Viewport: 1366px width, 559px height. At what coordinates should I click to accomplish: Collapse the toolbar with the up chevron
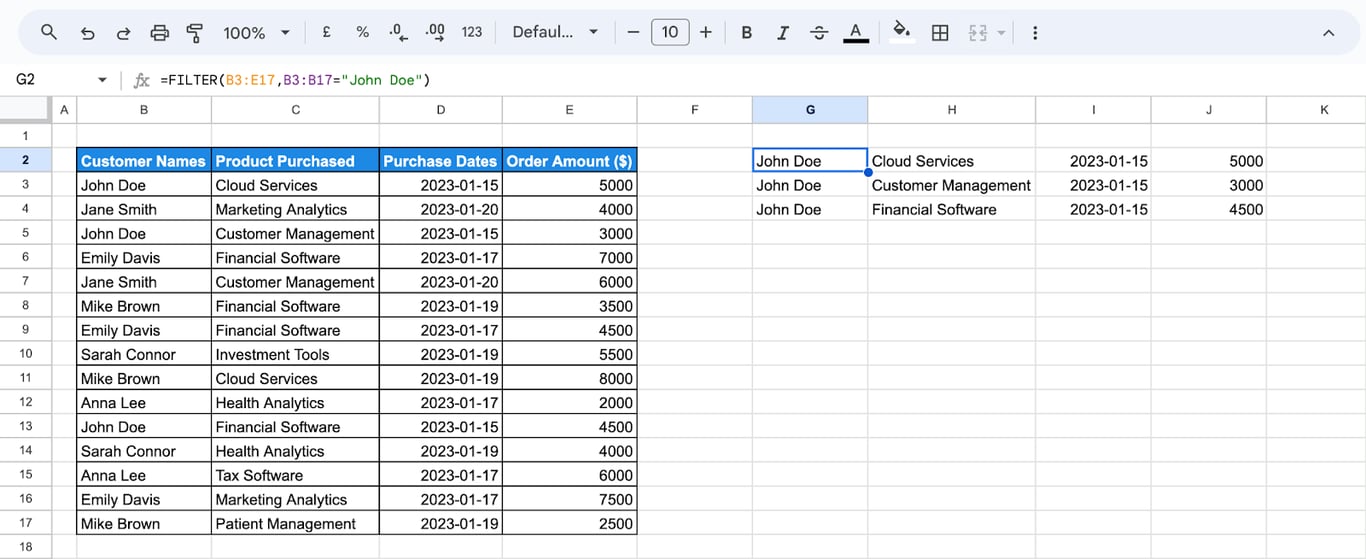pyautogui.click(x=1328, y=33)
